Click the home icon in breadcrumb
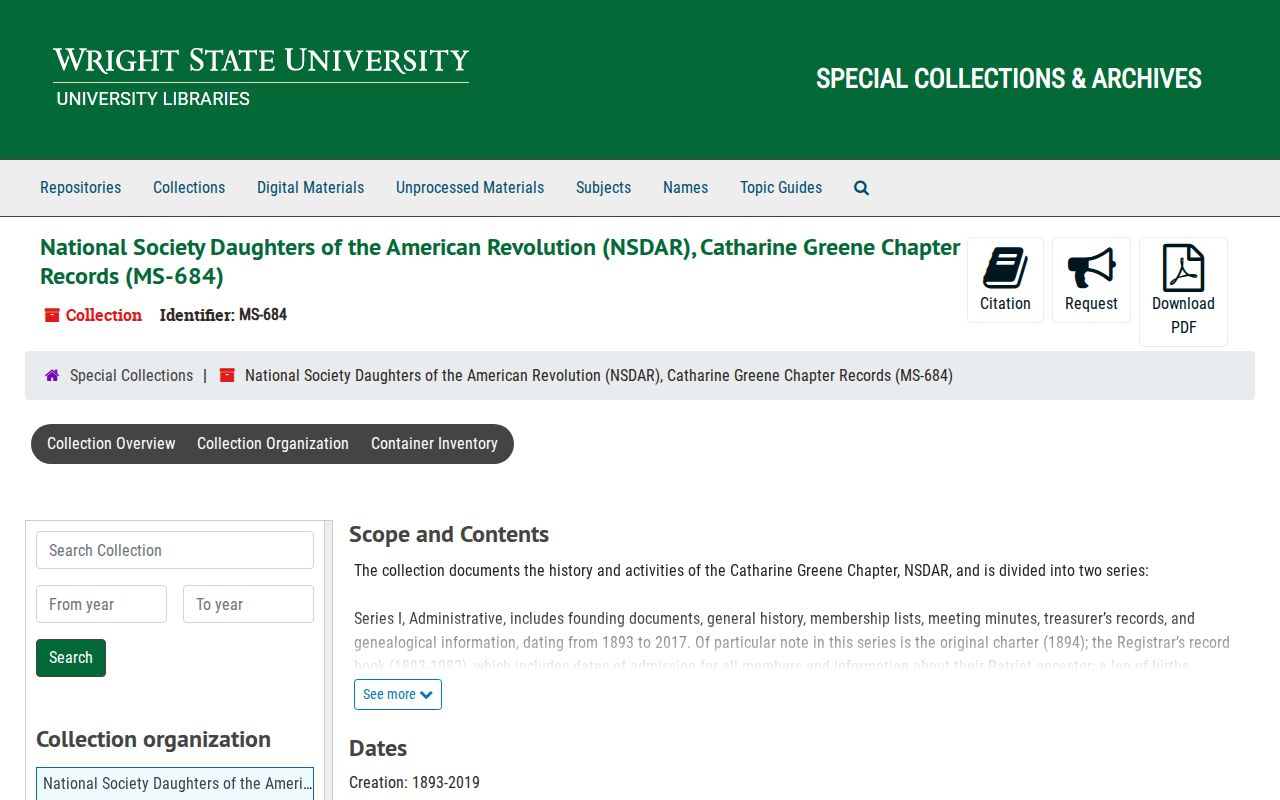Viewport: 1280px width, 800px height. [x=52, y=376]
